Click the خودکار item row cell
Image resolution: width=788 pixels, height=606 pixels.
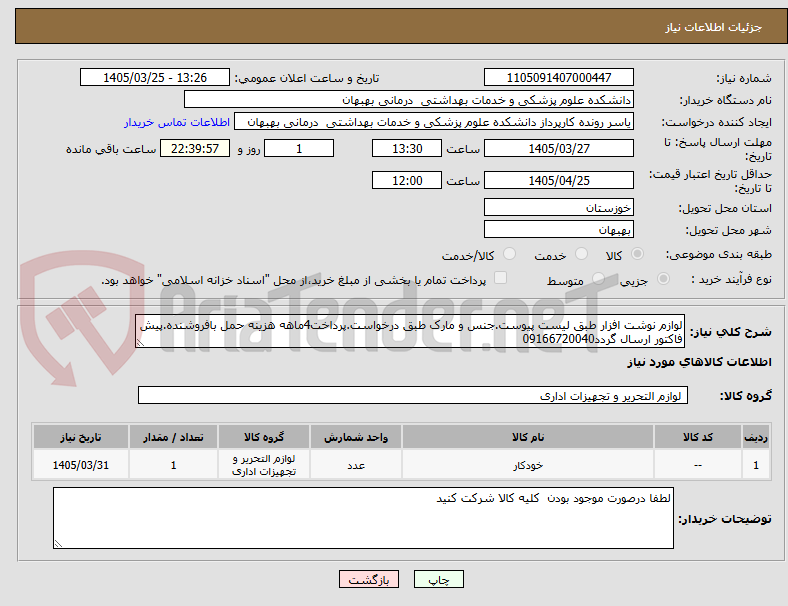pyautogui.click(x=528, y=465)
